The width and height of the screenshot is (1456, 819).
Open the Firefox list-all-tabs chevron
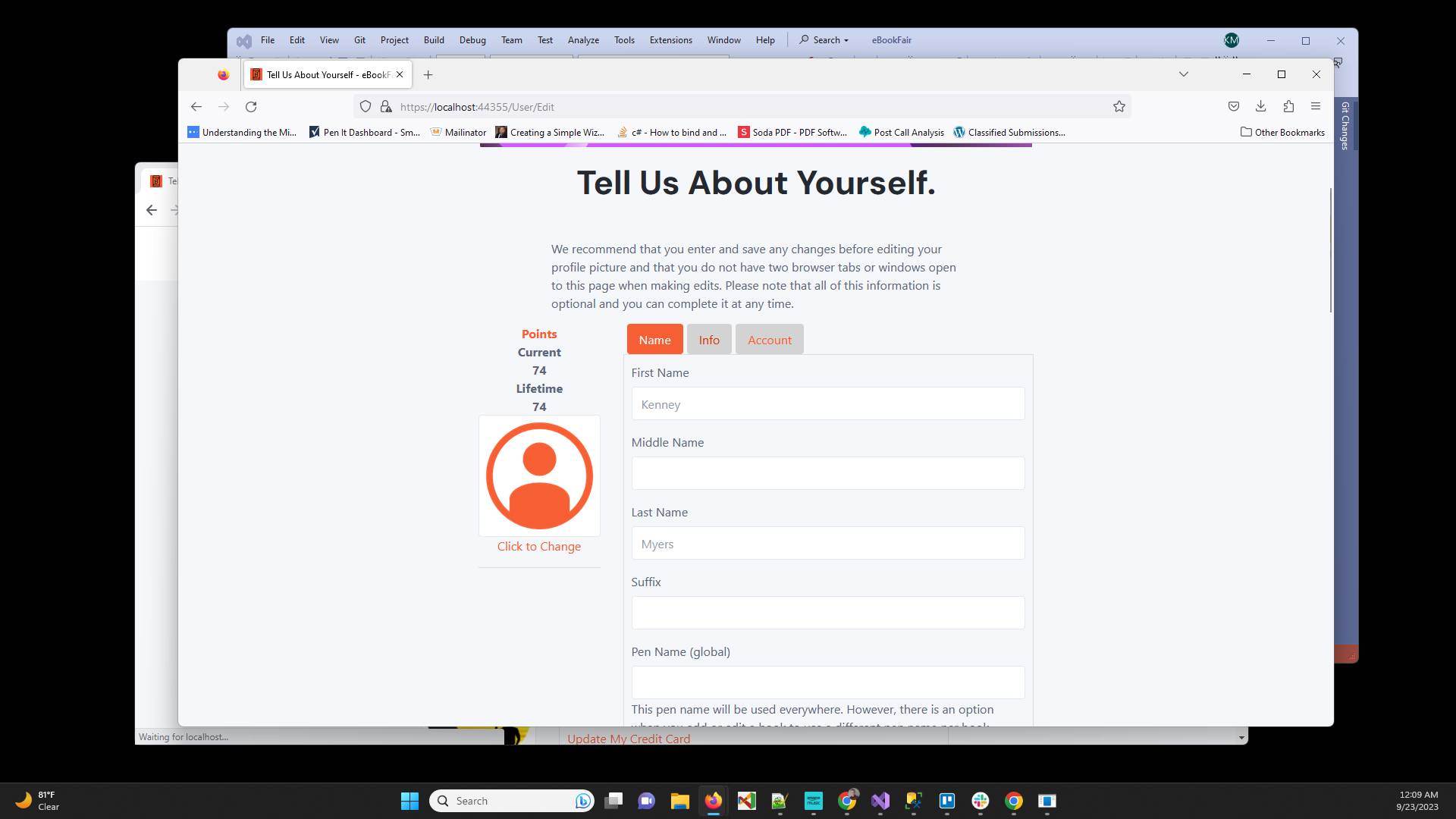(1183, 74)
